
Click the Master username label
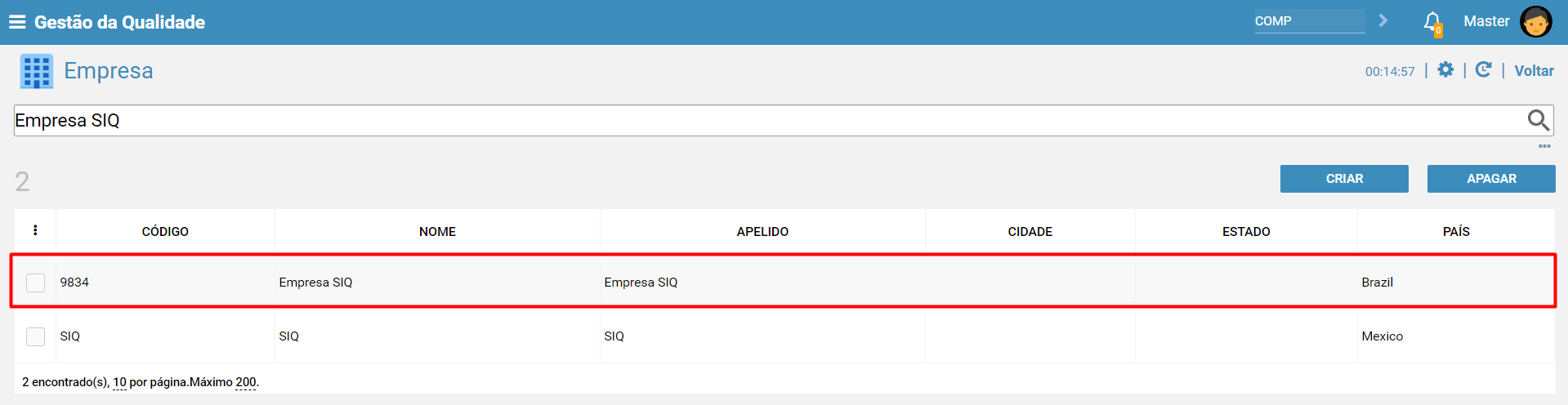(x=1486, y=21)
